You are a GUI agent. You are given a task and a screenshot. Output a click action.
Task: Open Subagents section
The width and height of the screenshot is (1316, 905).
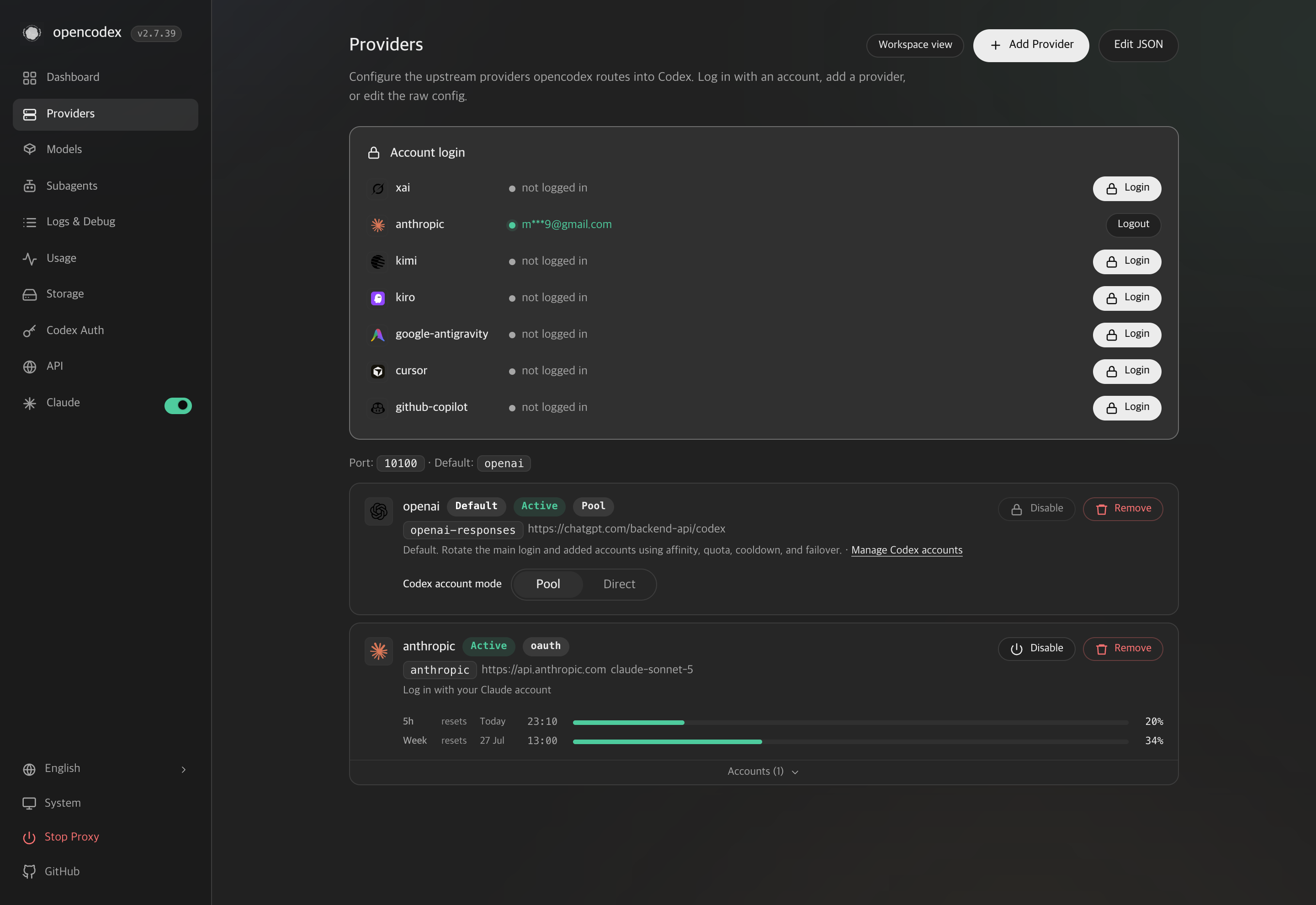[106, 186]
